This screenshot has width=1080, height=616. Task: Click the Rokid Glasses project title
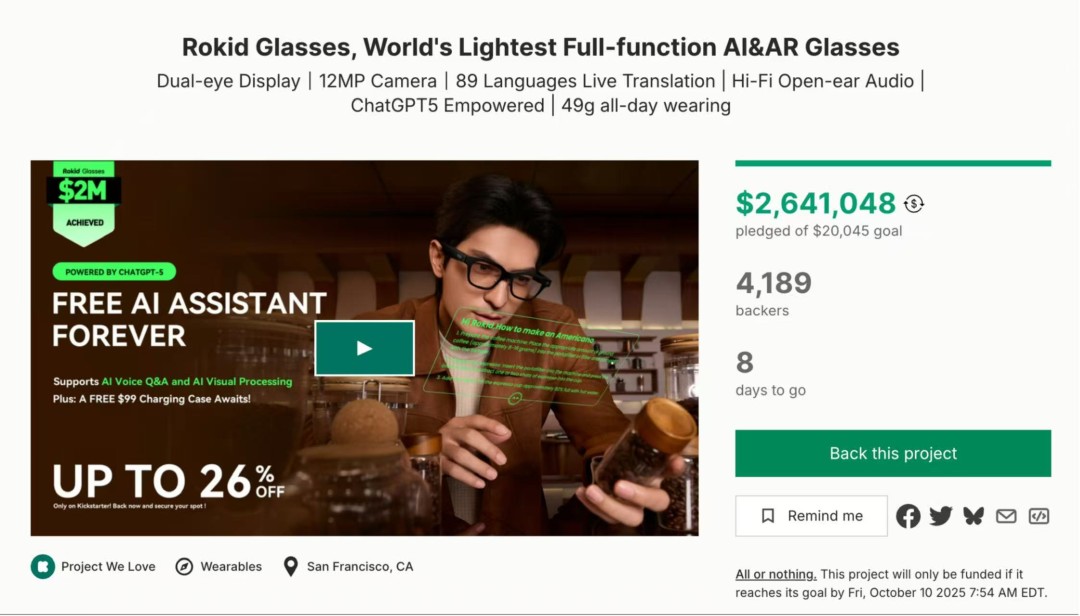point(540,47)
